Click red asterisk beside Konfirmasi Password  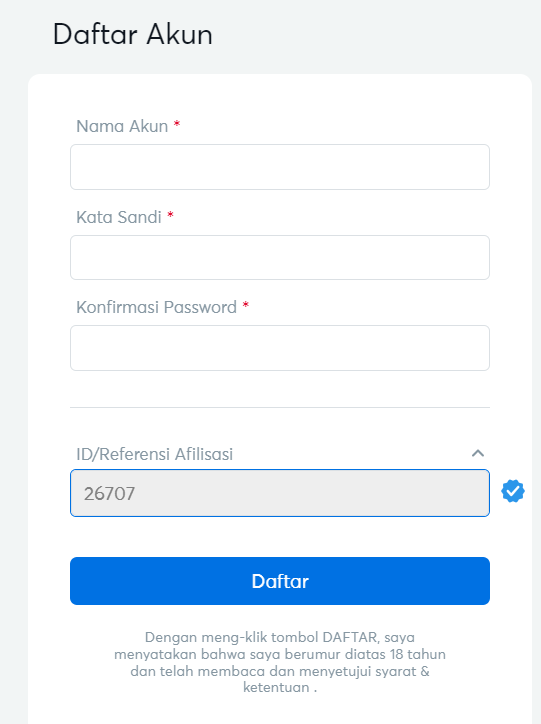(x=246, y=305)
